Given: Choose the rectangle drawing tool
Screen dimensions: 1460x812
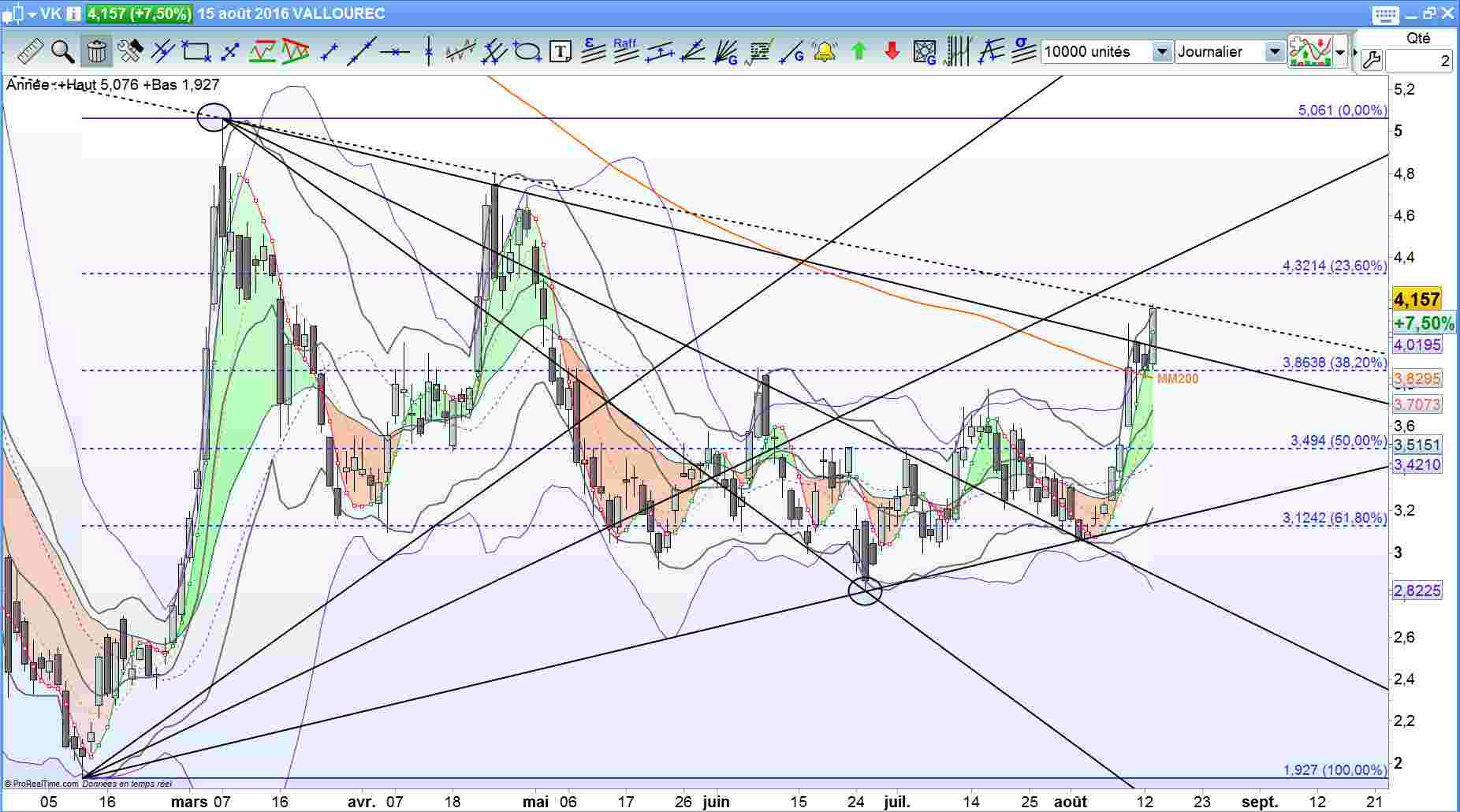Looking at the screenshot, I should tap(196, 52).
